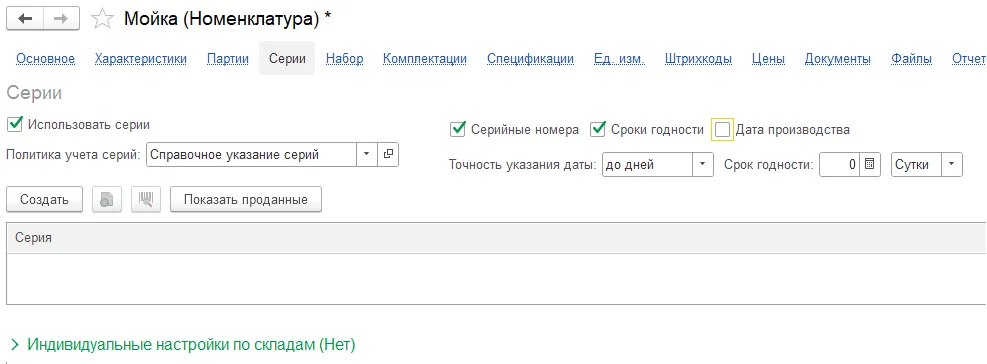
Task: Click the Справочное указание серий field
Action: tap(251, 154)
